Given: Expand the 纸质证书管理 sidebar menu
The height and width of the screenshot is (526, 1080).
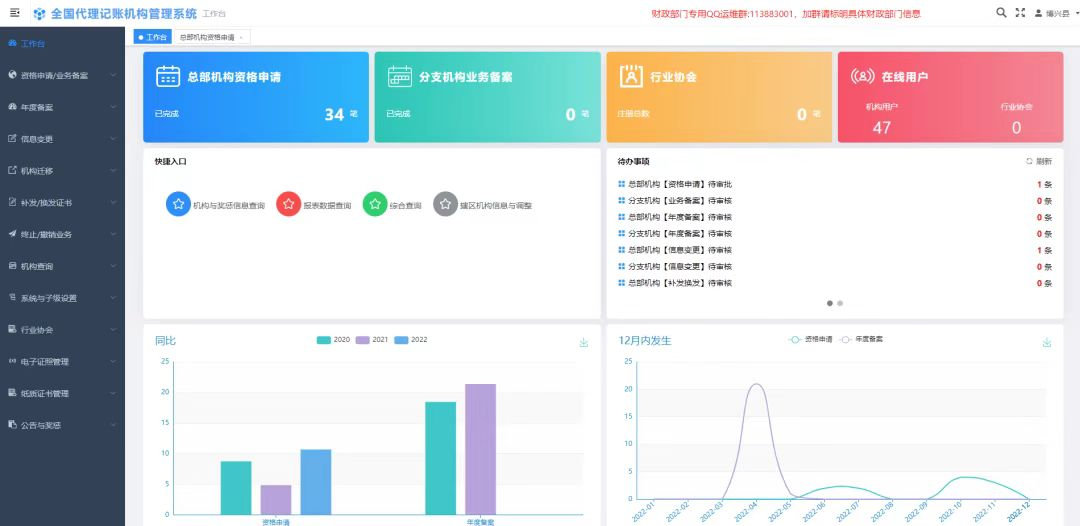Looking at the screenshot, I should [63, 393].
